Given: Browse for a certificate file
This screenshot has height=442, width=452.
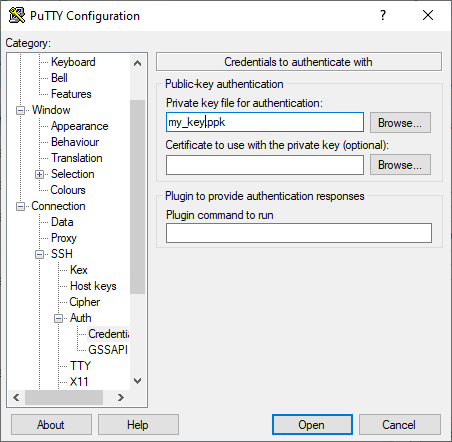Looking at the screenshot, I should 400,165.
